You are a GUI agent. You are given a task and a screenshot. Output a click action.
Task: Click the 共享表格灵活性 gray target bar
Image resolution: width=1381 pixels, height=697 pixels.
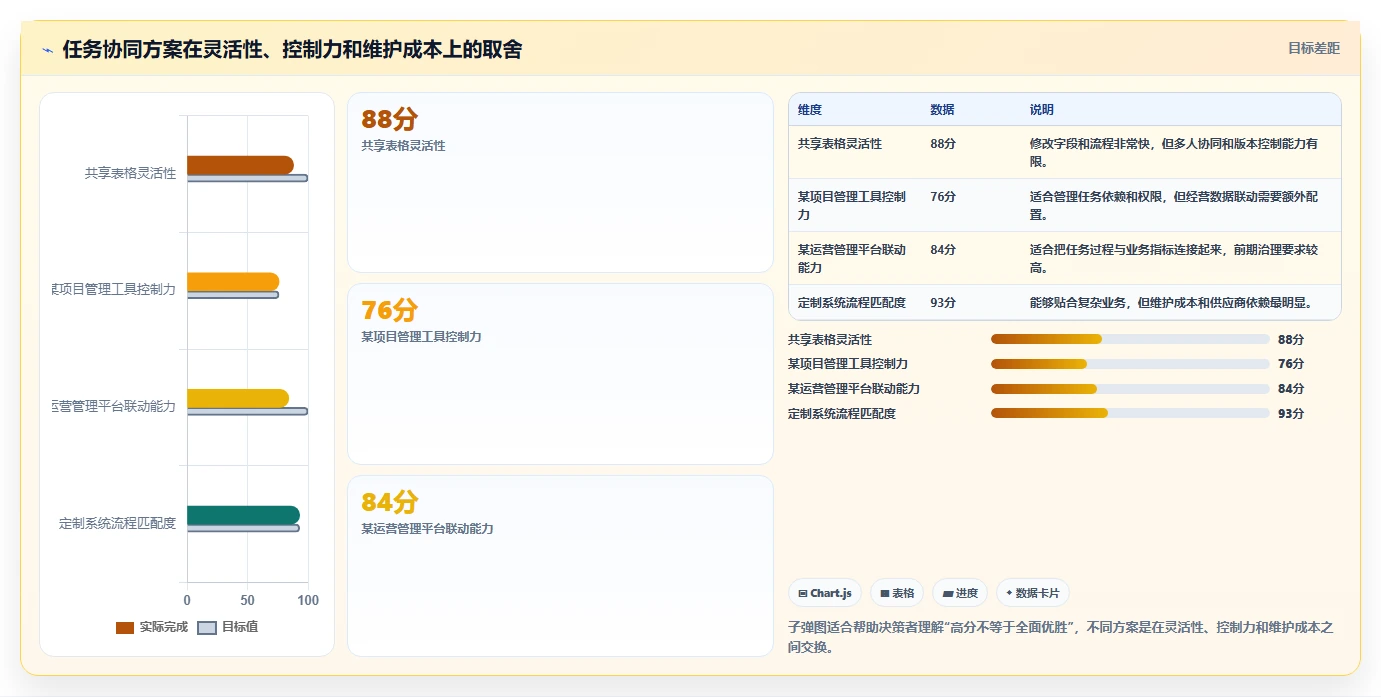pos(247,178)
